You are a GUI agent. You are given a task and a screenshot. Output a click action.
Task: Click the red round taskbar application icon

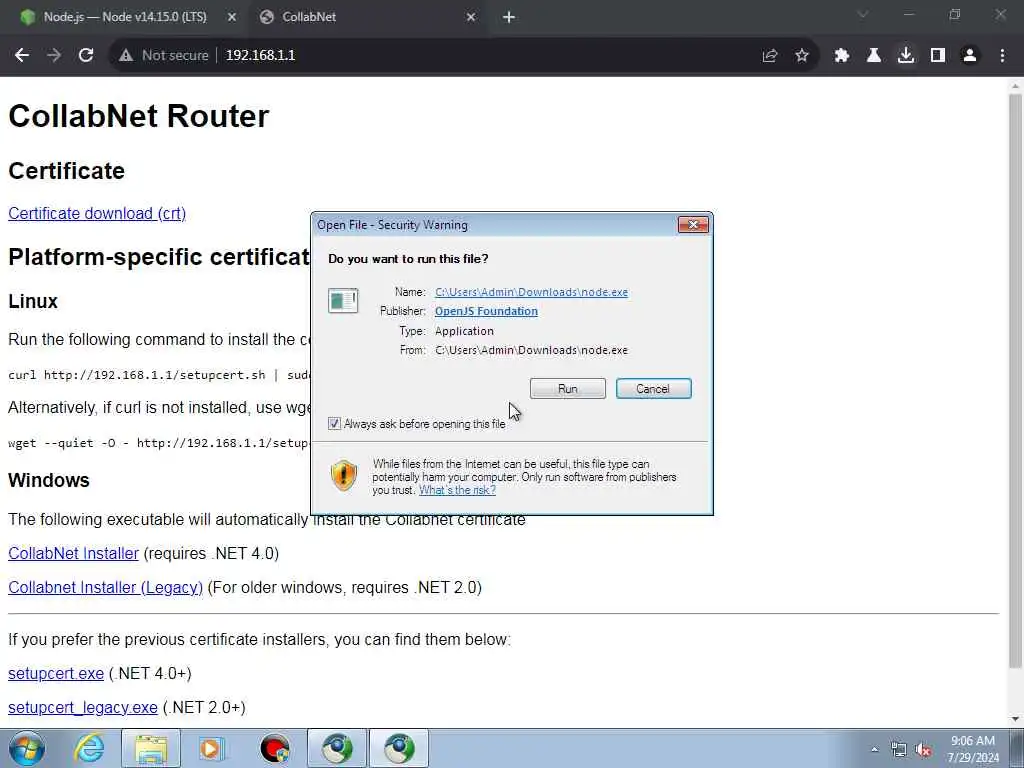[x=274, y=749]
